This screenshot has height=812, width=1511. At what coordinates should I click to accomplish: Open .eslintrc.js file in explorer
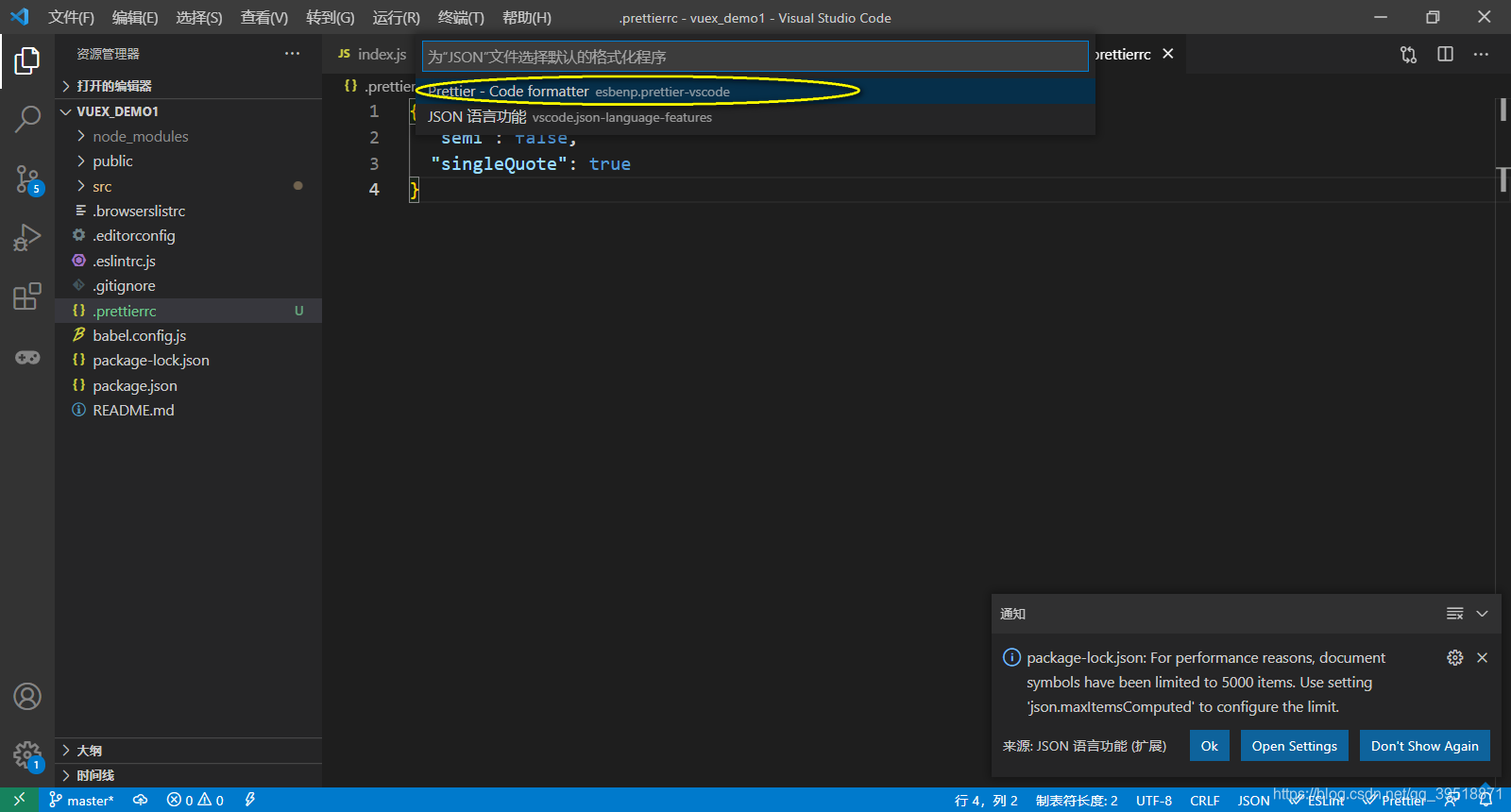click(x=189, y=262)
